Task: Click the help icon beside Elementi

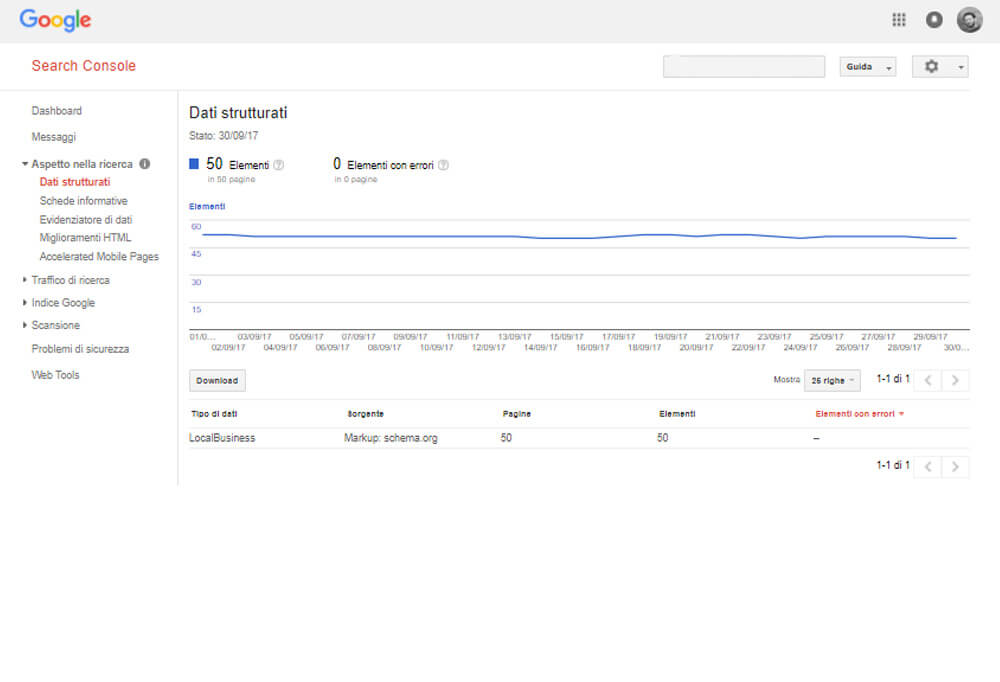Action: pos(279,165)
